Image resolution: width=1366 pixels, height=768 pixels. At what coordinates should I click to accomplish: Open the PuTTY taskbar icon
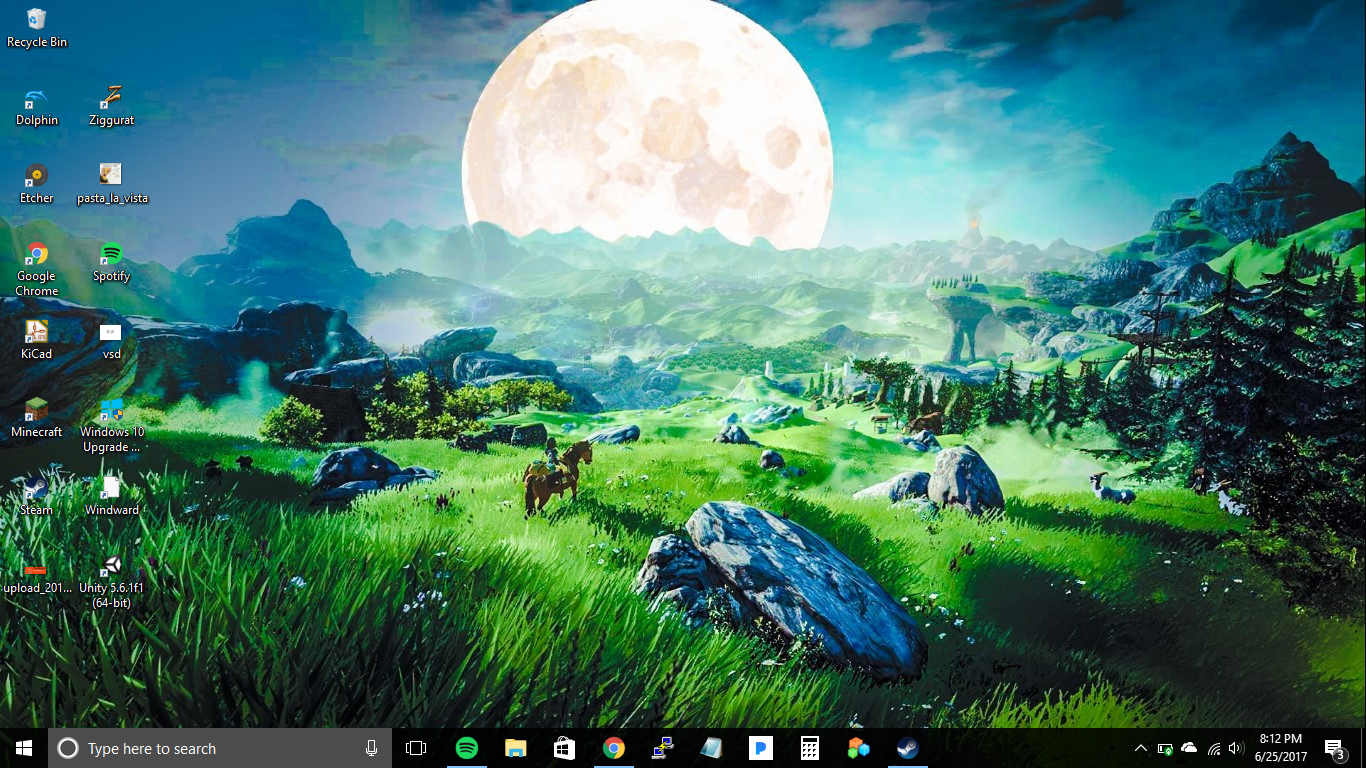tap(662, 748)
